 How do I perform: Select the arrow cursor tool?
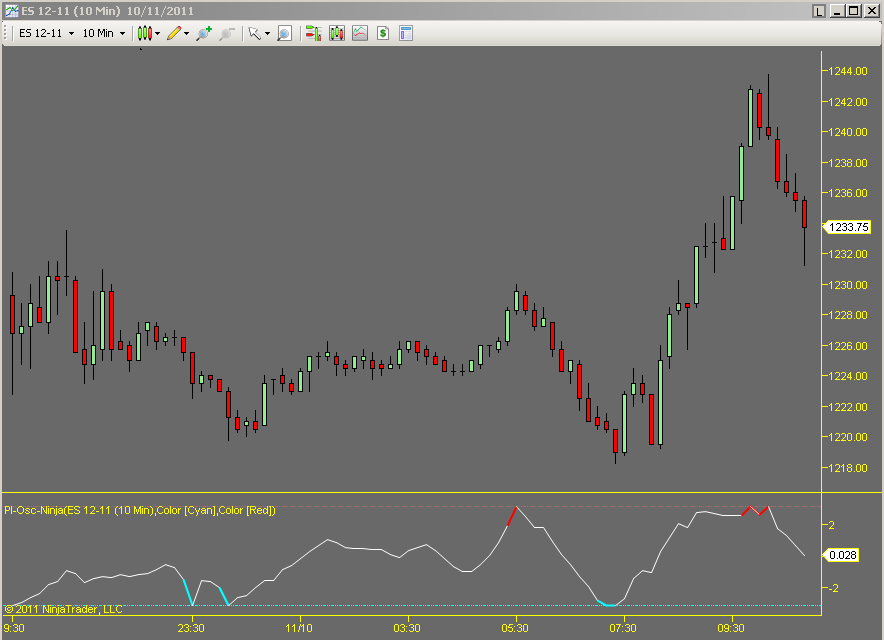253,33
